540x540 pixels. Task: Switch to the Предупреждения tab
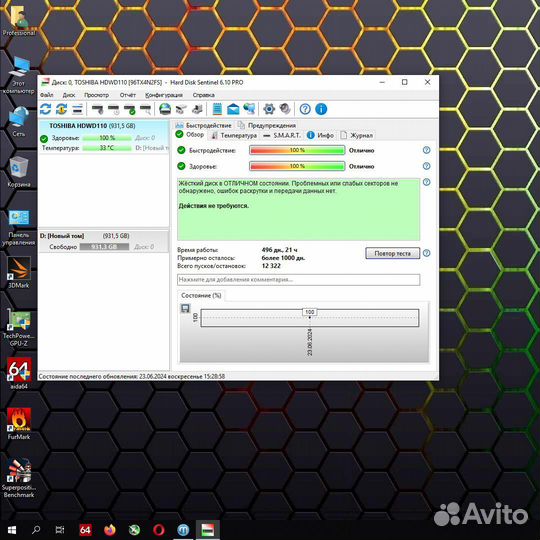point(267,125)
